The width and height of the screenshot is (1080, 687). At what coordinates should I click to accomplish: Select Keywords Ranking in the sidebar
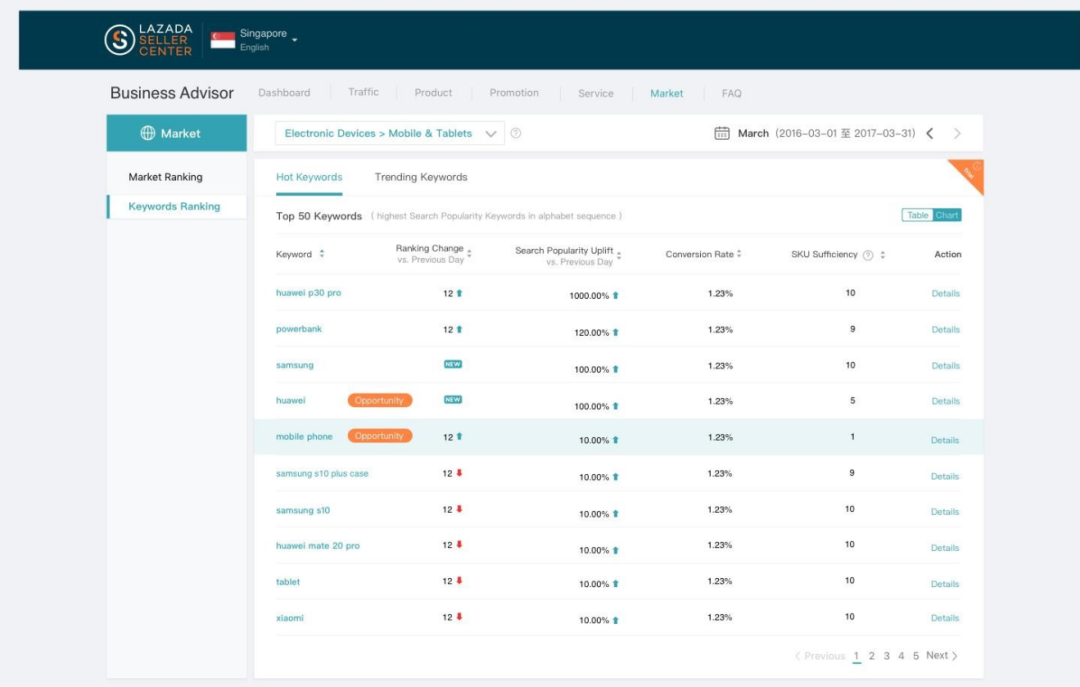[x=174, y=207]
